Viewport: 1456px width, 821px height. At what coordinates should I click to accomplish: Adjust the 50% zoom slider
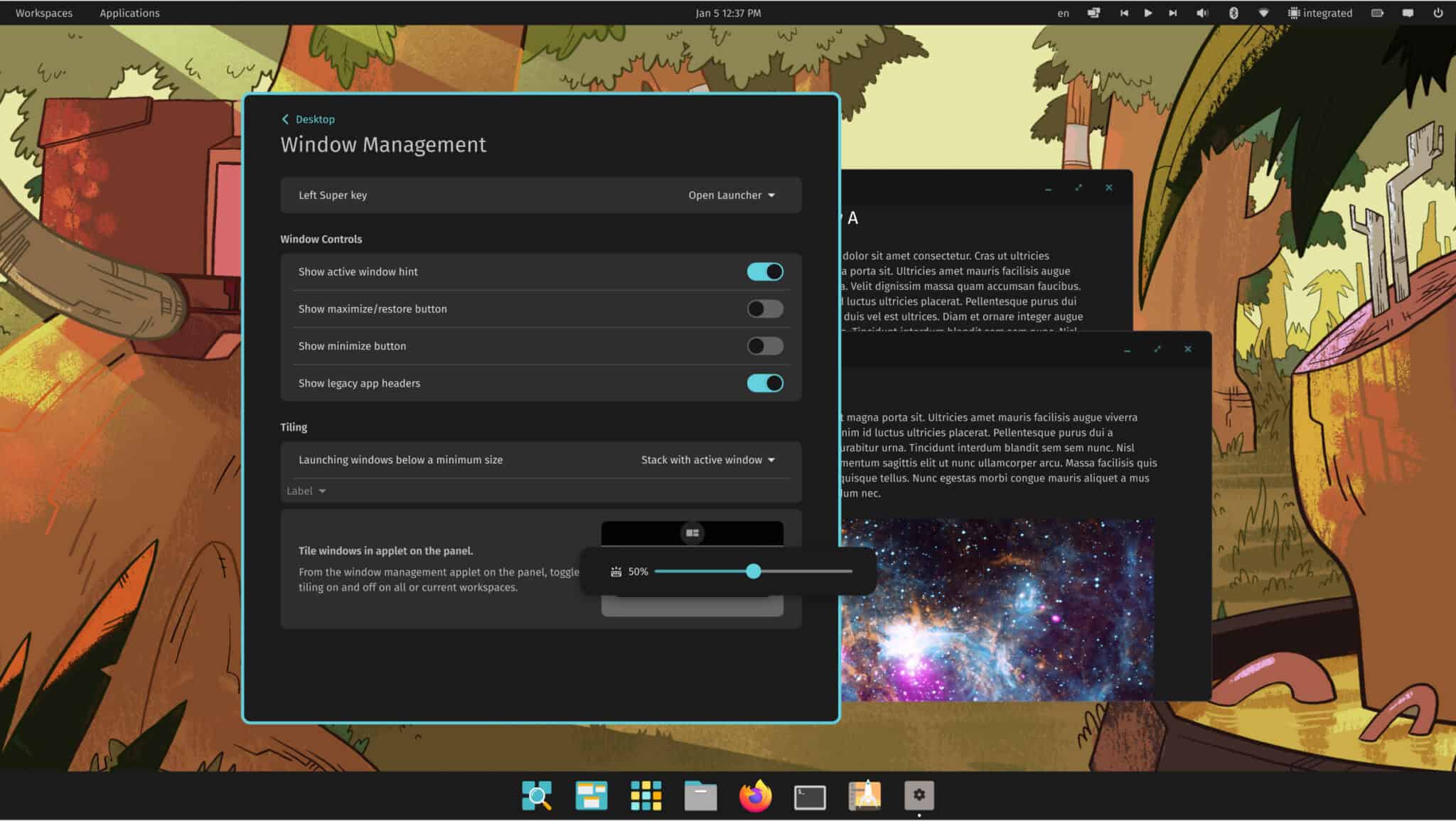pyautogui.click(x=754, y=571)
